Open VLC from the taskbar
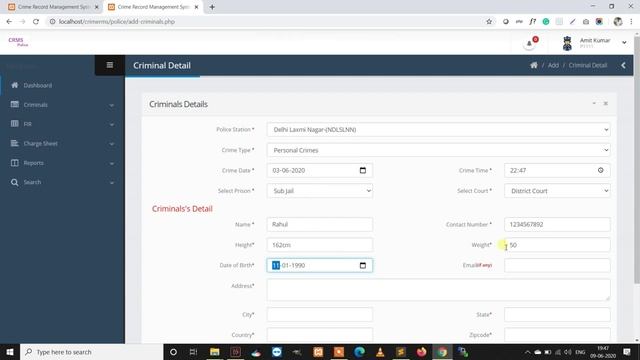Viewport: 640px width, 360px height. pos(380,352)
